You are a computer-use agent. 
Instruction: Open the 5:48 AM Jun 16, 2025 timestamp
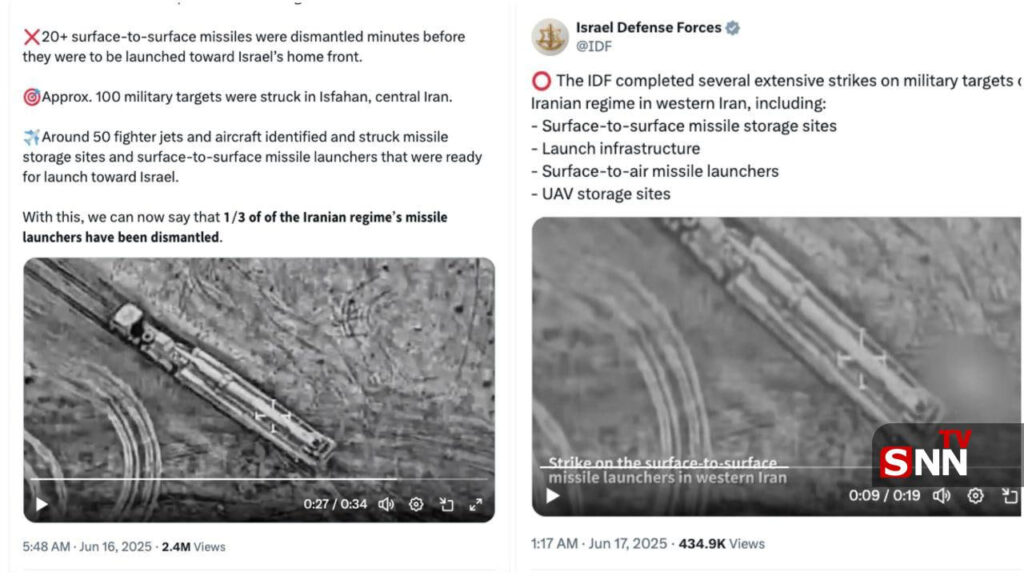tap(85, 547)
